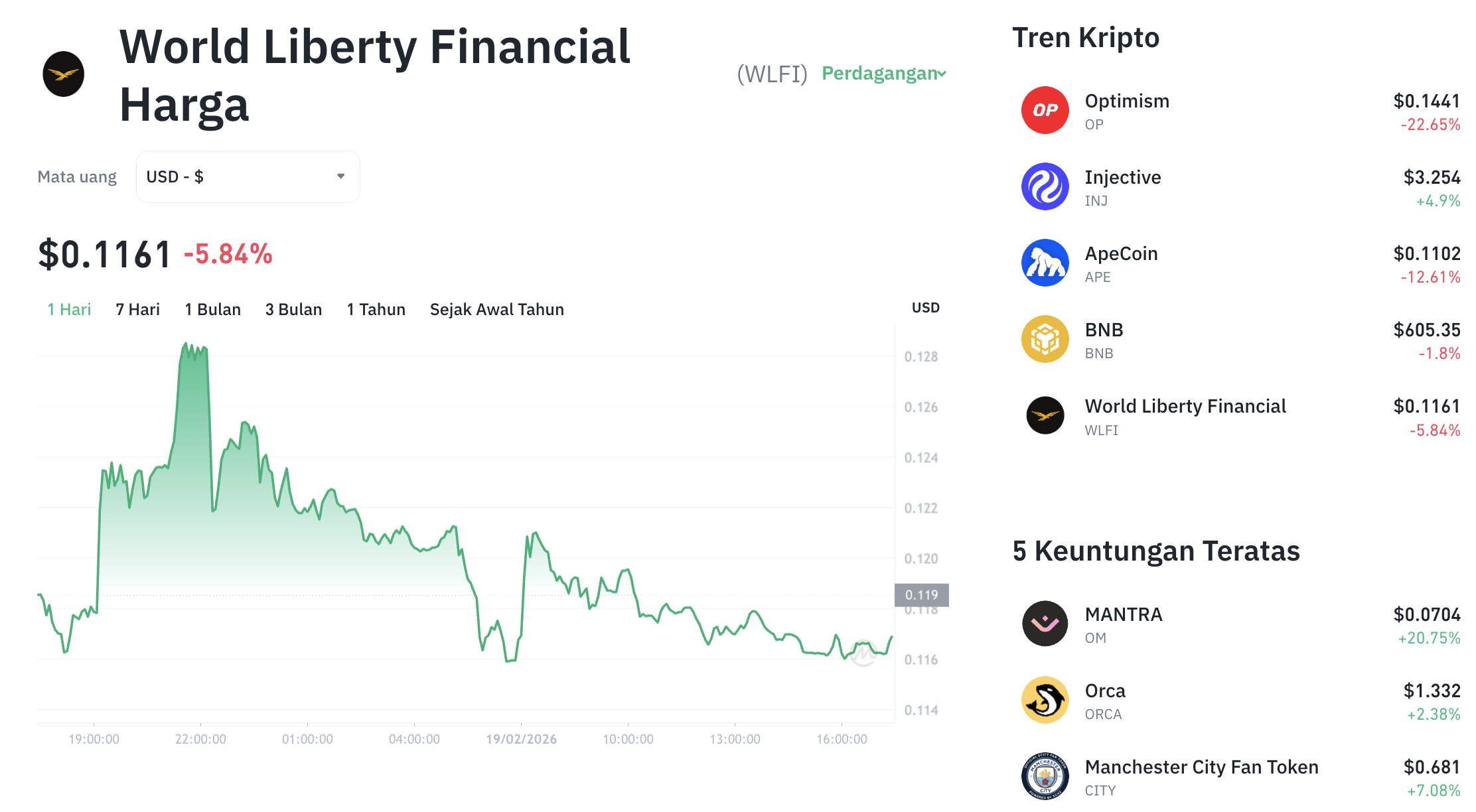Open the USD currency dropdown
The width and height of the screenshot is (1476, 812).
coord(248,176)
